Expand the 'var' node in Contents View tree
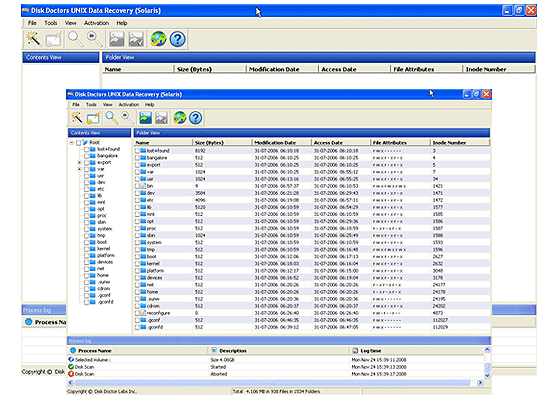 (x=80, y=169)
